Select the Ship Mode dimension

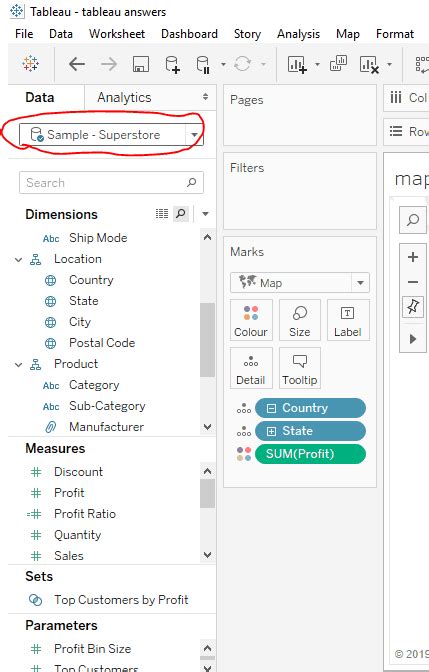click(x=98, y=238)
